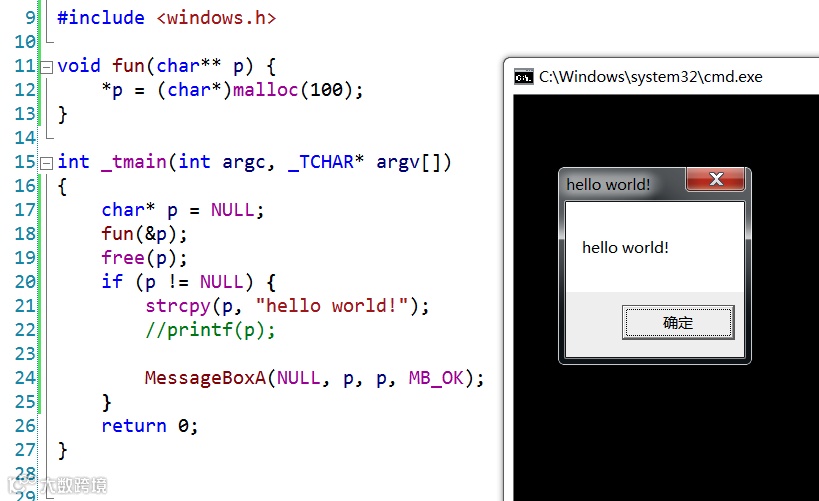
Task: Click the free(p); statement
Action: pos(144,258)
